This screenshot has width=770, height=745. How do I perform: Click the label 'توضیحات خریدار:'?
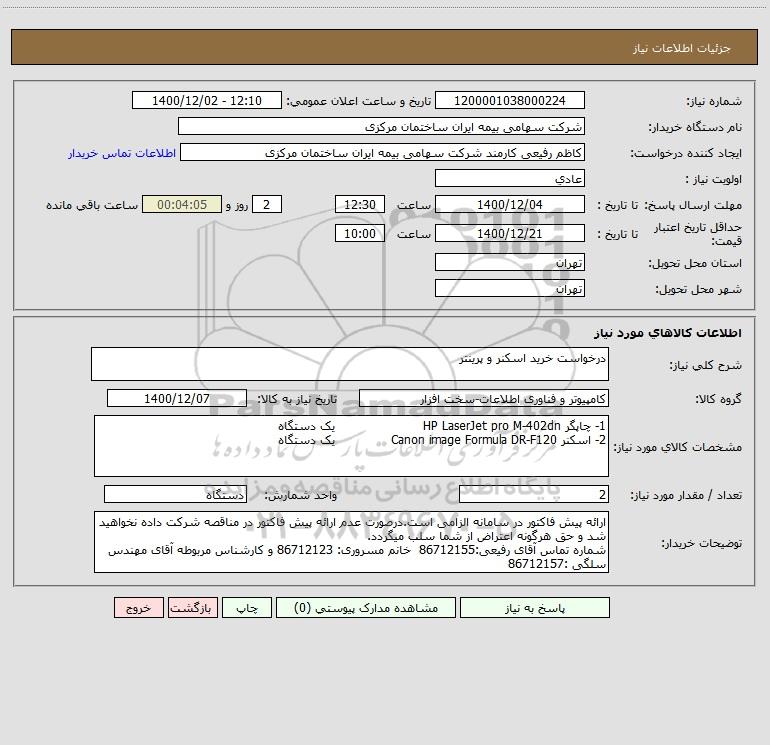[701, 543]
